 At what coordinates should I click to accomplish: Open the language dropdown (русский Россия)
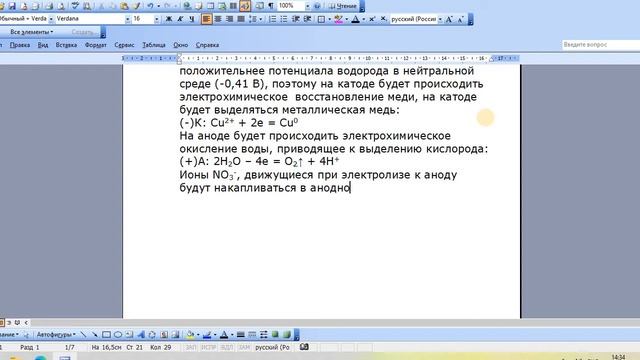(440, 19)
